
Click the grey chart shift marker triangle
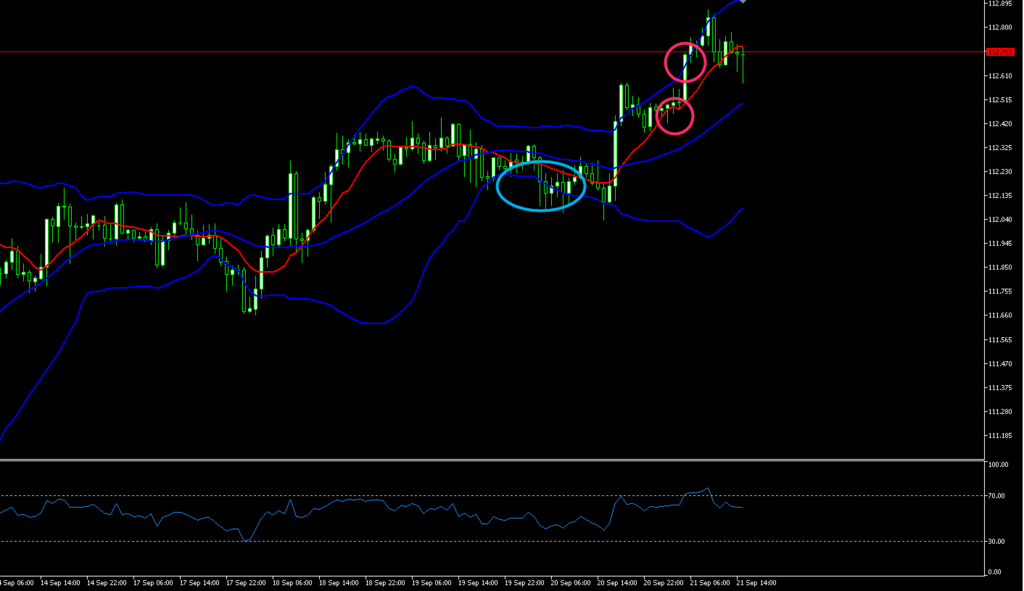[x=743, y=2]
